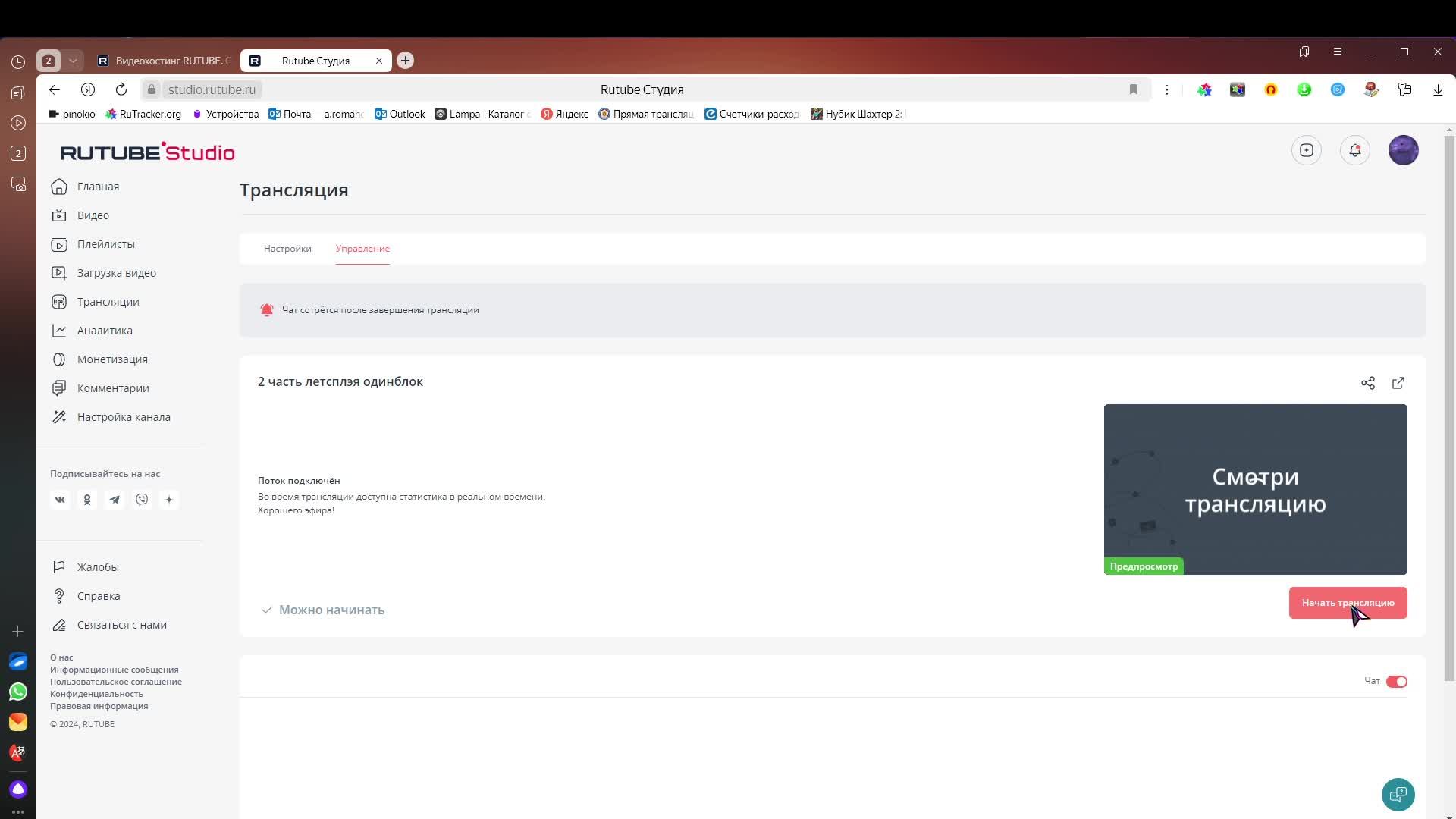Open Прямая трансляция bookmark
Viewport: 1456px width, 819px height.
coord(646,114)
